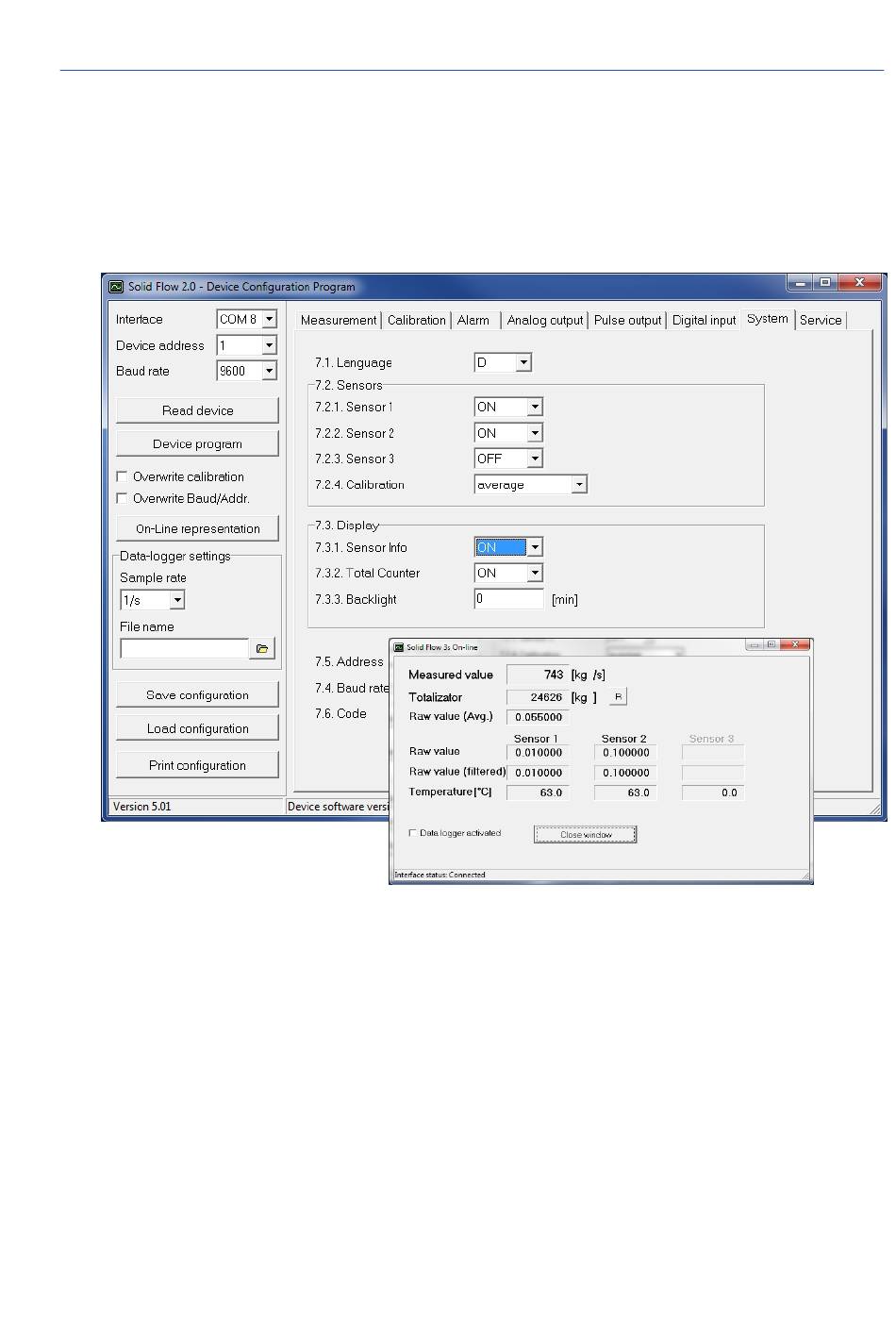
Task: Click the Solid Flow 2.0 title bar icon
Action: 116,286
